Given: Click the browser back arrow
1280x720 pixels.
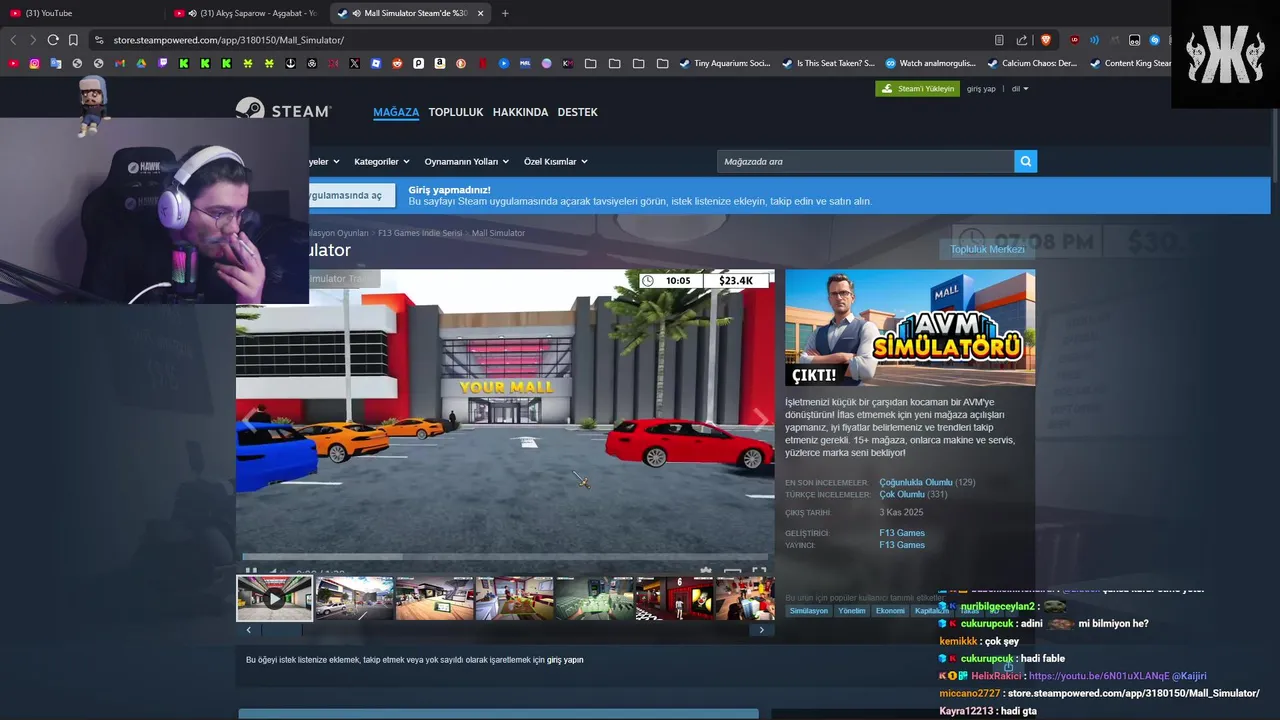Looking at the screenshot, I should (x=13, y=40).
